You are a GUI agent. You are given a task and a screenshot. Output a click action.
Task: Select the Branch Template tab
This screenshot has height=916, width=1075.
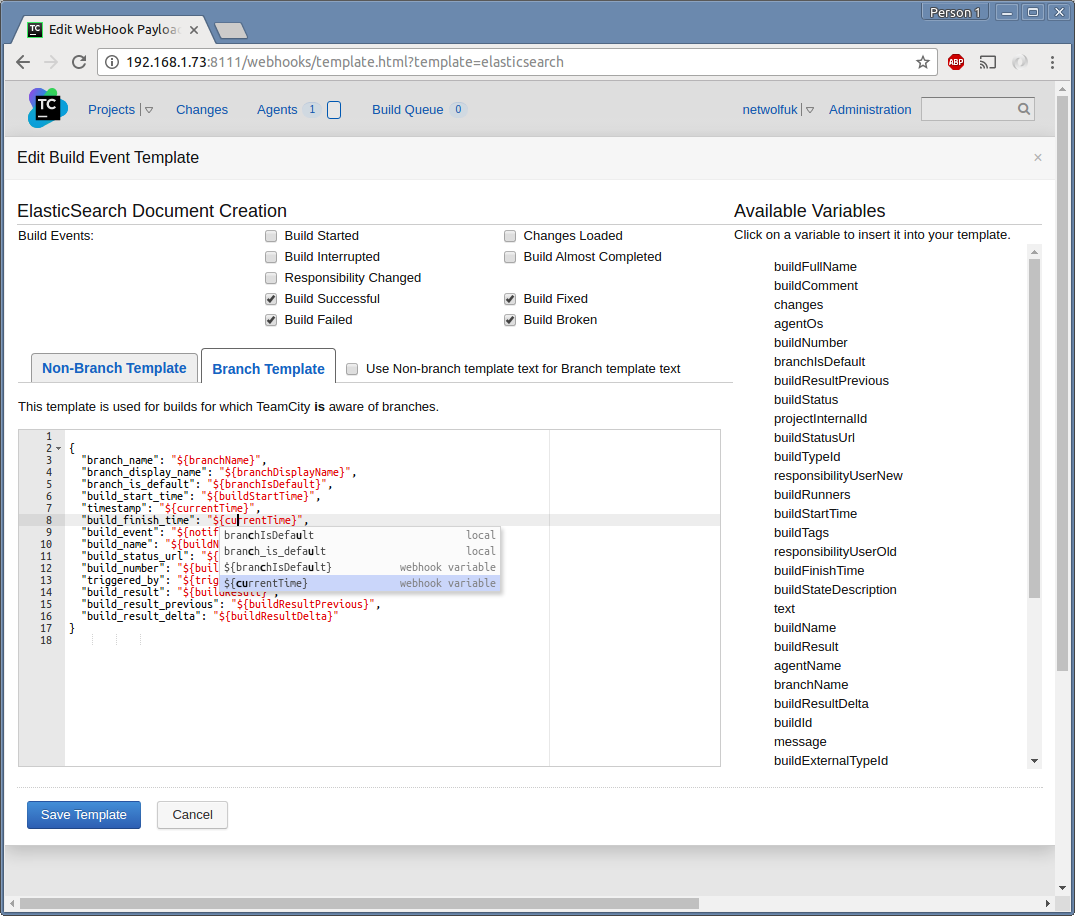(x=268, y=369)
